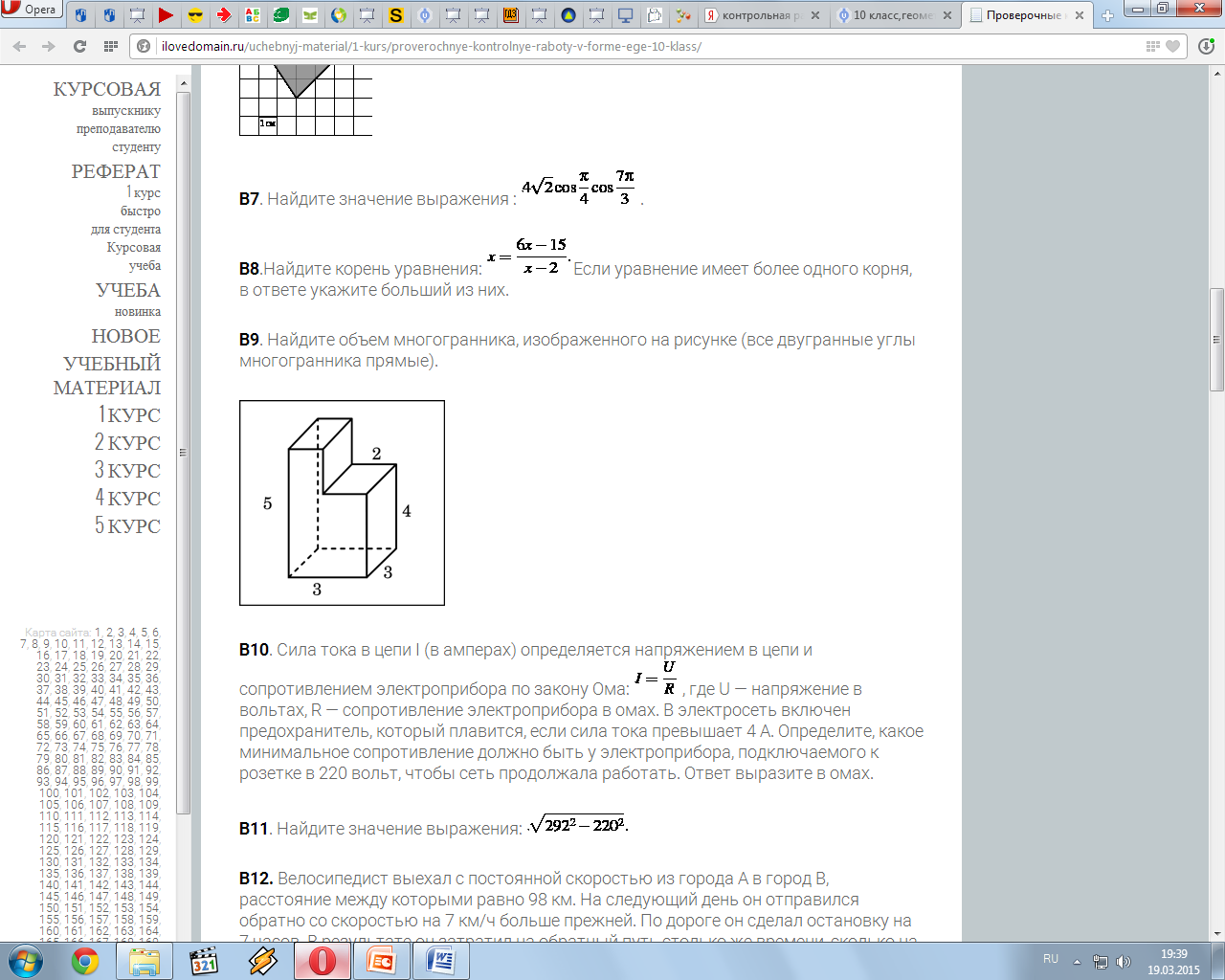The height and width of the screenshot is (980, 1225).
Task: Close the 'Проверочные' tab
Action: [x=1080, y=15]
